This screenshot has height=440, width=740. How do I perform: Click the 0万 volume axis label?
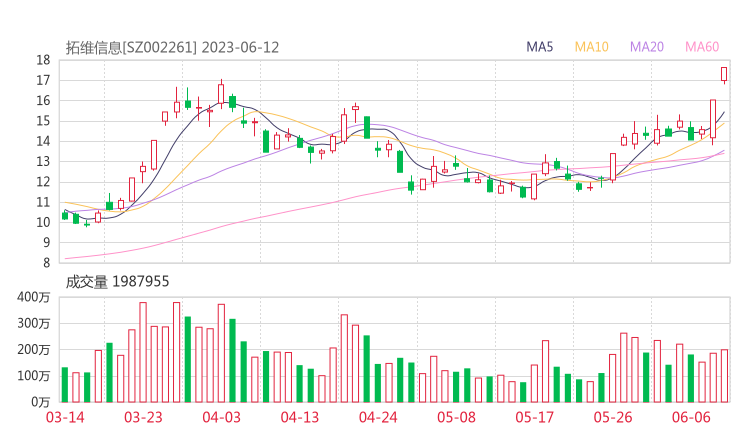41,402
